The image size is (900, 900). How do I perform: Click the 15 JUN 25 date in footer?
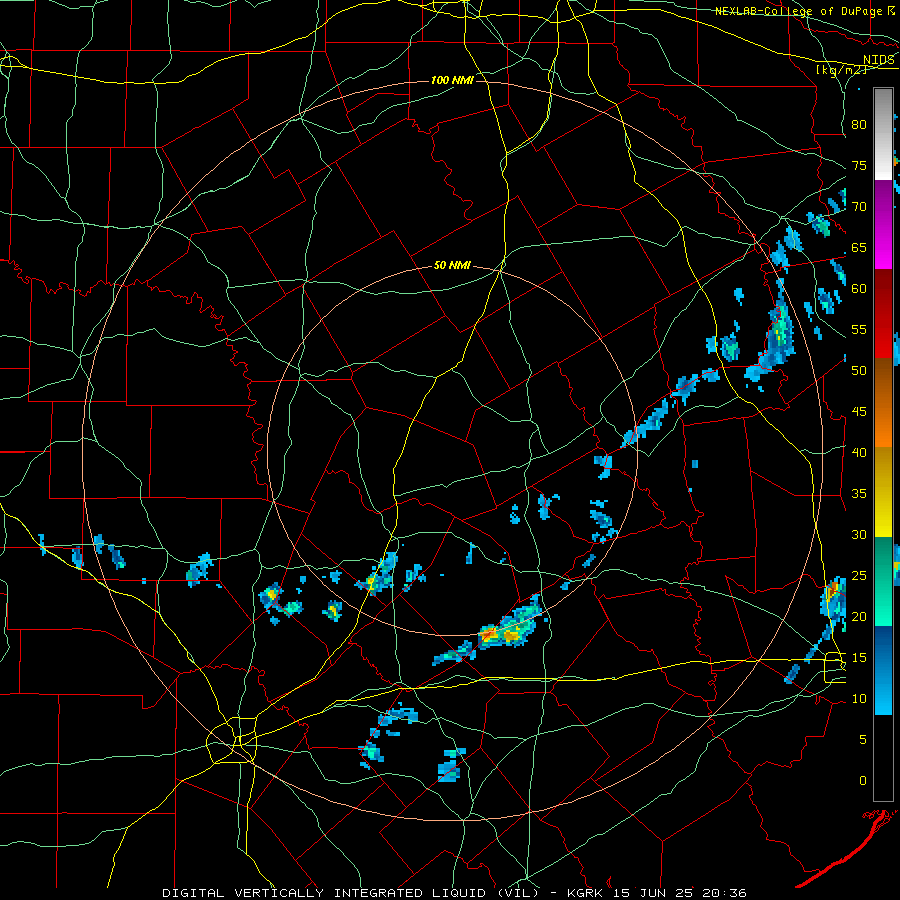(x=654, y=893)
